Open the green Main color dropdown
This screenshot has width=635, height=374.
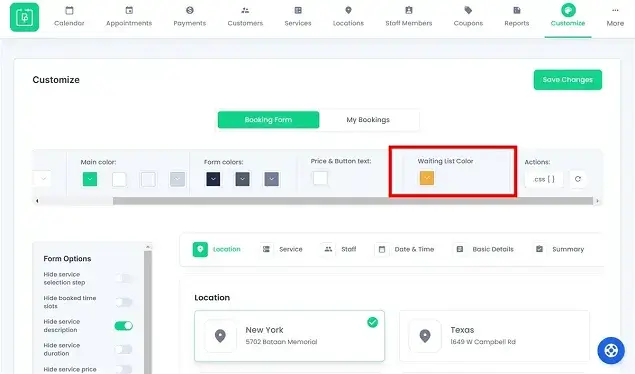pyautogui.click(x=90, y=179)
